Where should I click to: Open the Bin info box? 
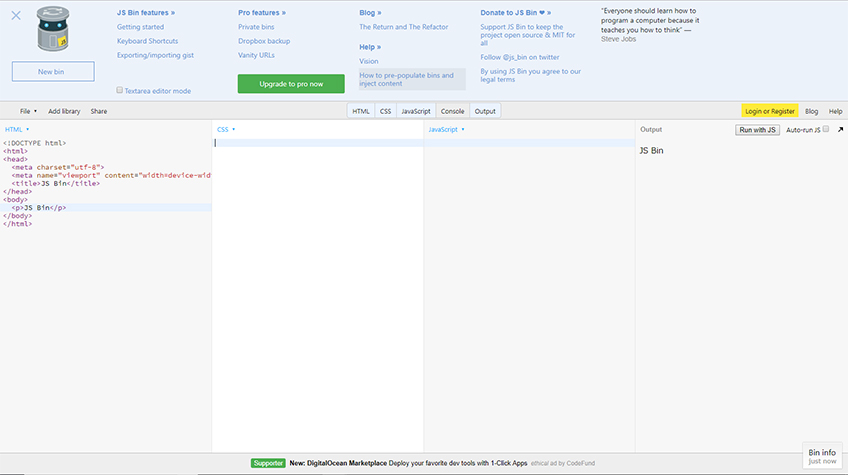click(822, 456)
